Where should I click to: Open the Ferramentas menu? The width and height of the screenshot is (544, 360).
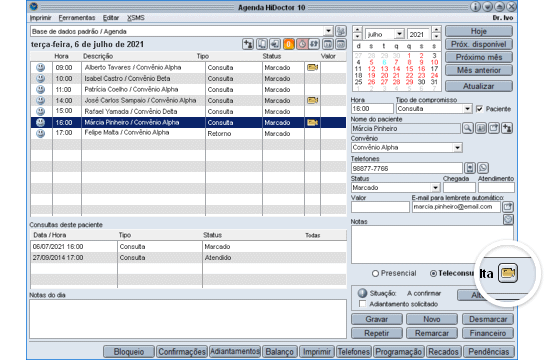77,18
